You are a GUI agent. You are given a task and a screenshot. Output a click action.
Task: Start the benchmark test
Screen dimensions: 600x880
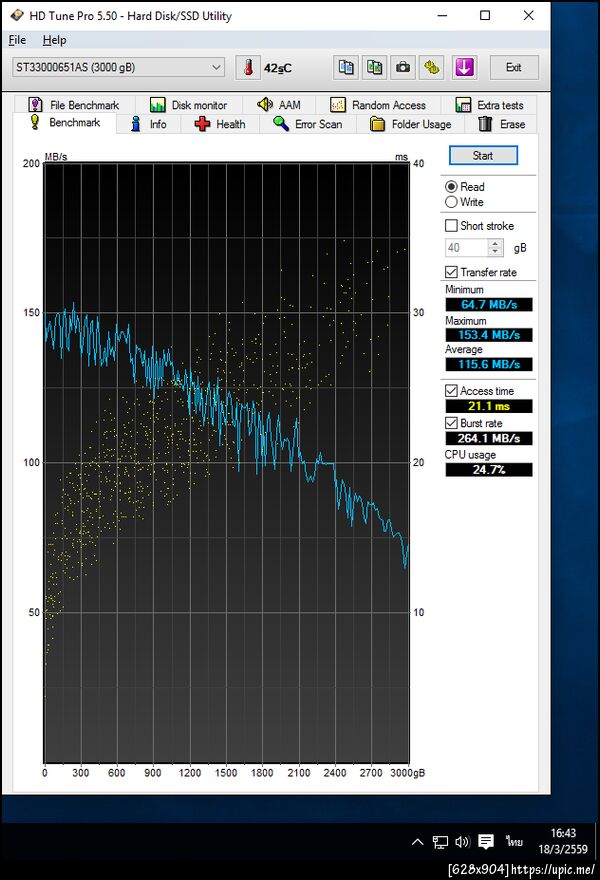coord(483,155)
